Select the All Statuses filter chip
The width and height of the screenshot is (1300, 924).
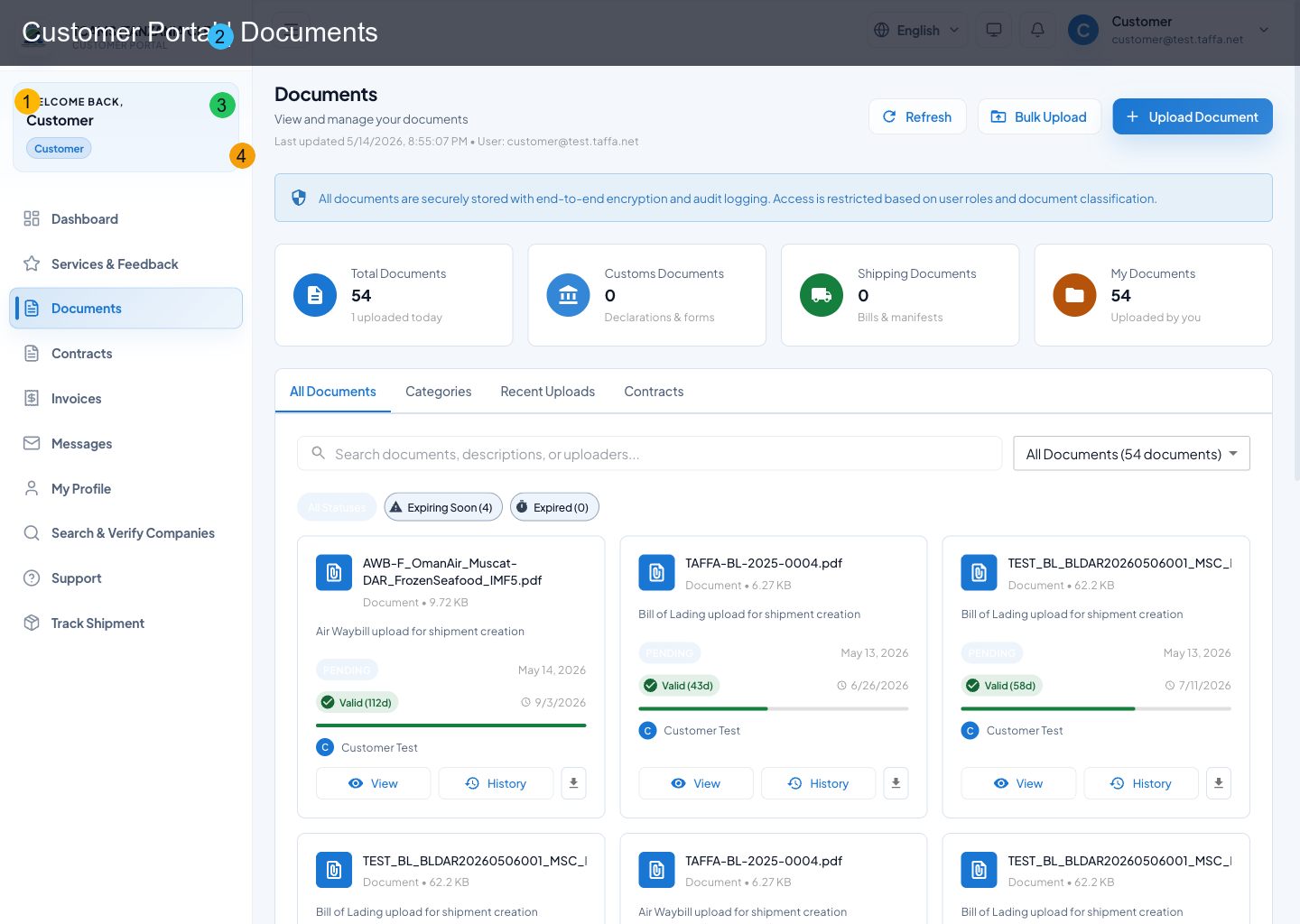[337, 507]
